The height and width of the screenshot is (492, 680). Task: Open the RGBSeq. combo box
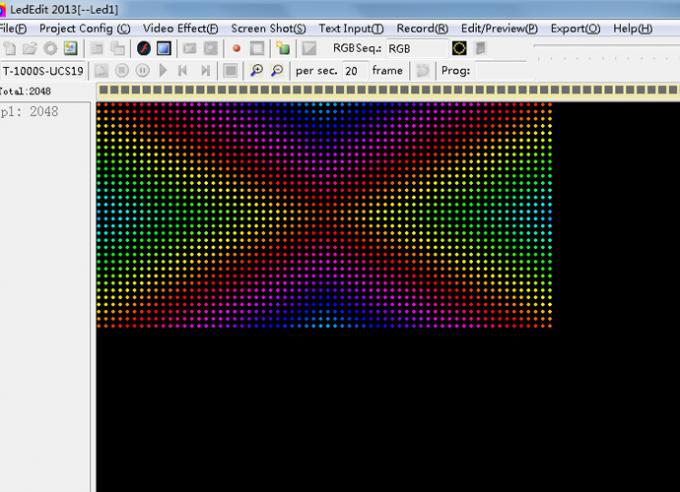click(x=415, y=48)
